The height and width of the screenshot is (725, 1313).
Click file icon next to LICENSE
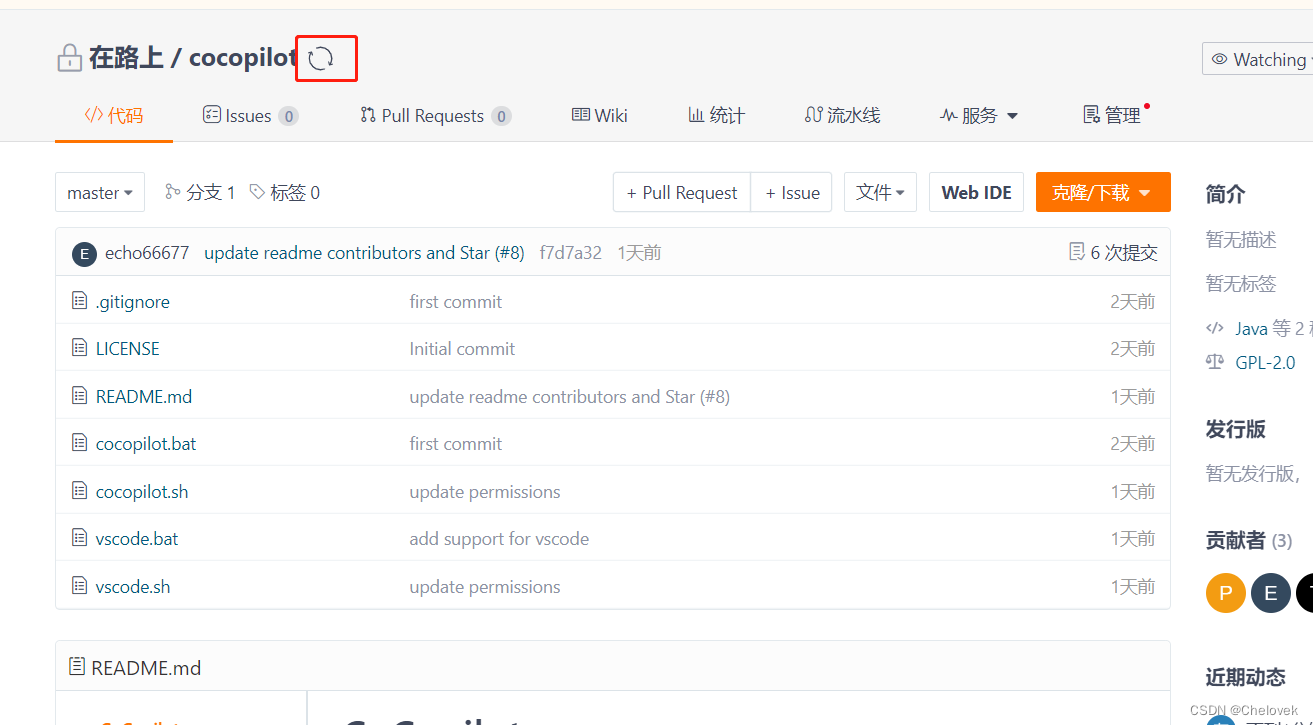(x=80, y=348)
